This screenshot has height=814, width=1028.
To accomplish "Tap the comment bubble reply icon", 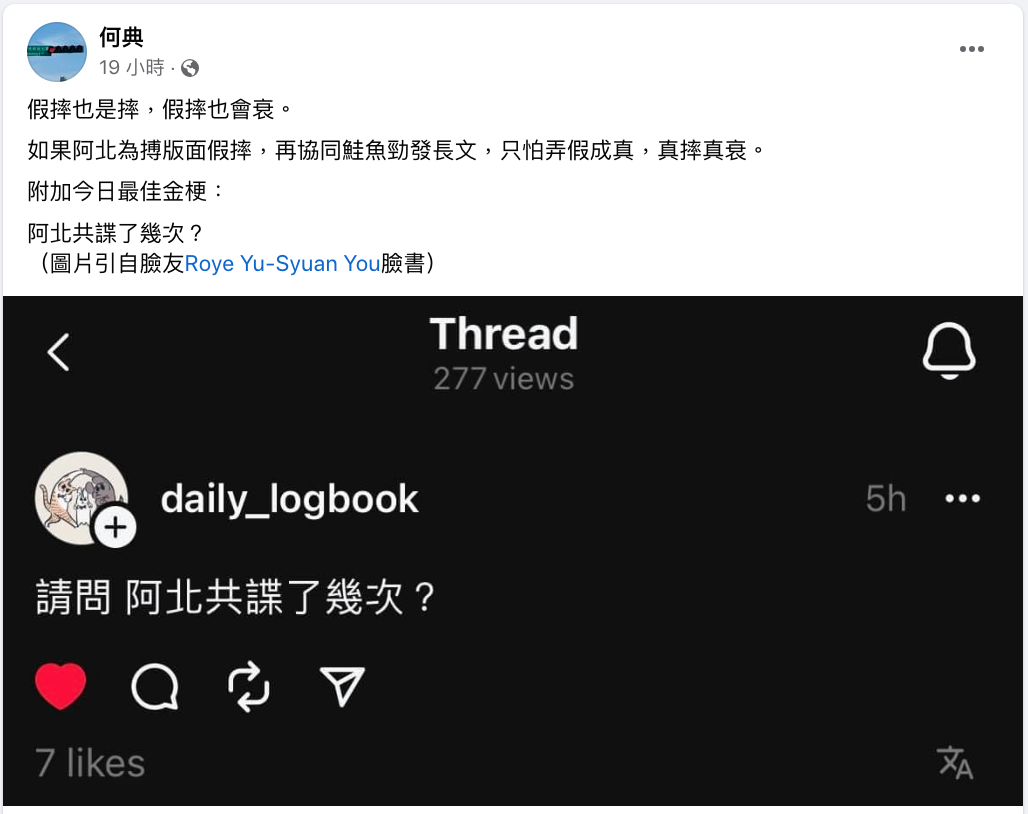I will [155, 687].
